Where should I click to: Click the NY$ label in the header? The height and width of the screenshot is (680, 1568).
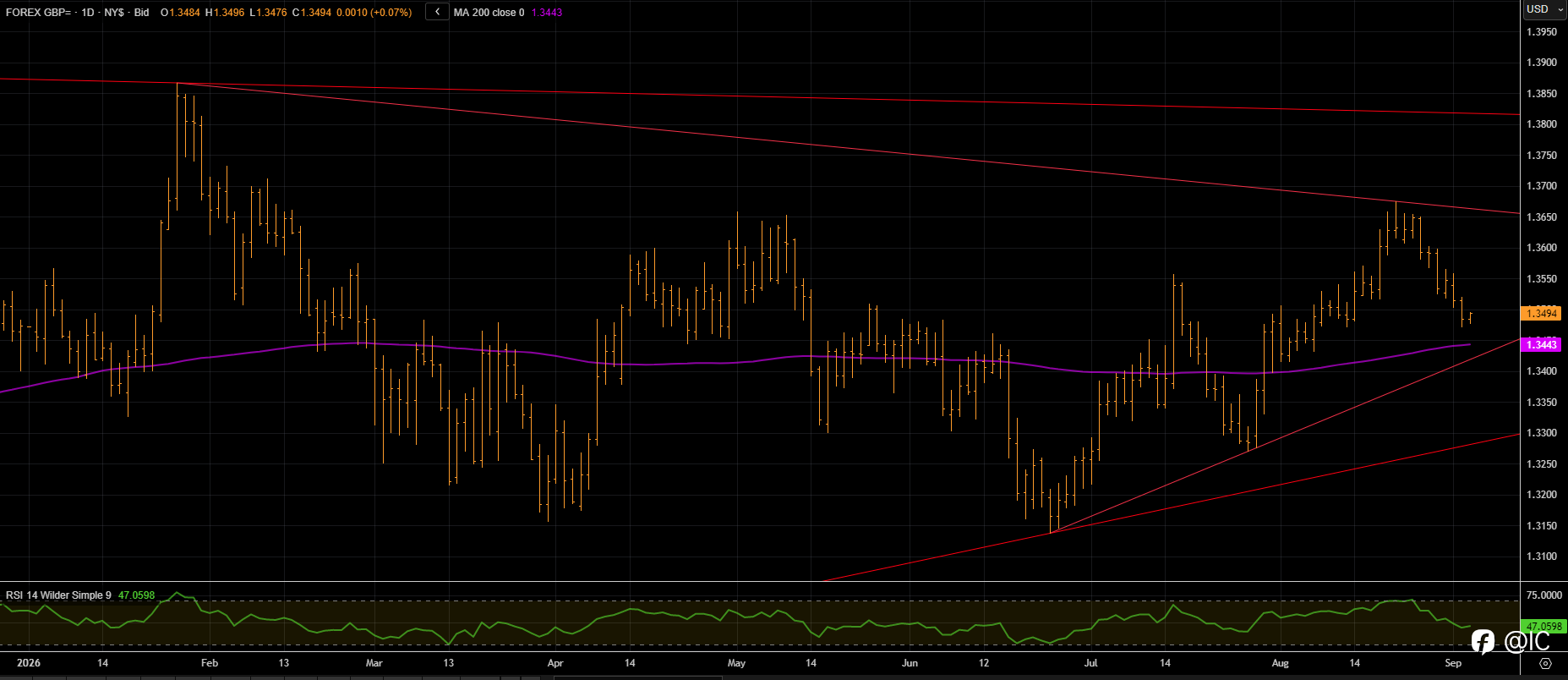pyautogui.click(x=114, y=13)
